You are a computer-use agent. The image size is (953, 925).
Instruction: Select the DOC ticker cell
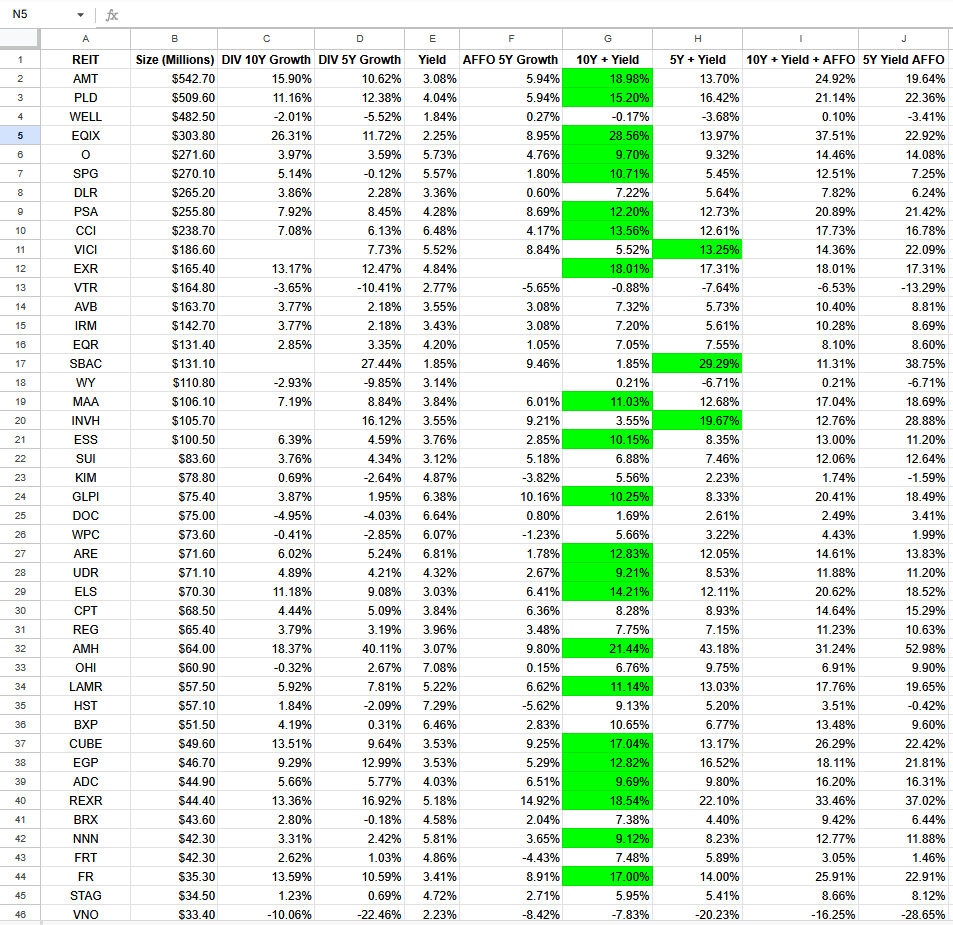pyautogui.click(x=86, y=515)
